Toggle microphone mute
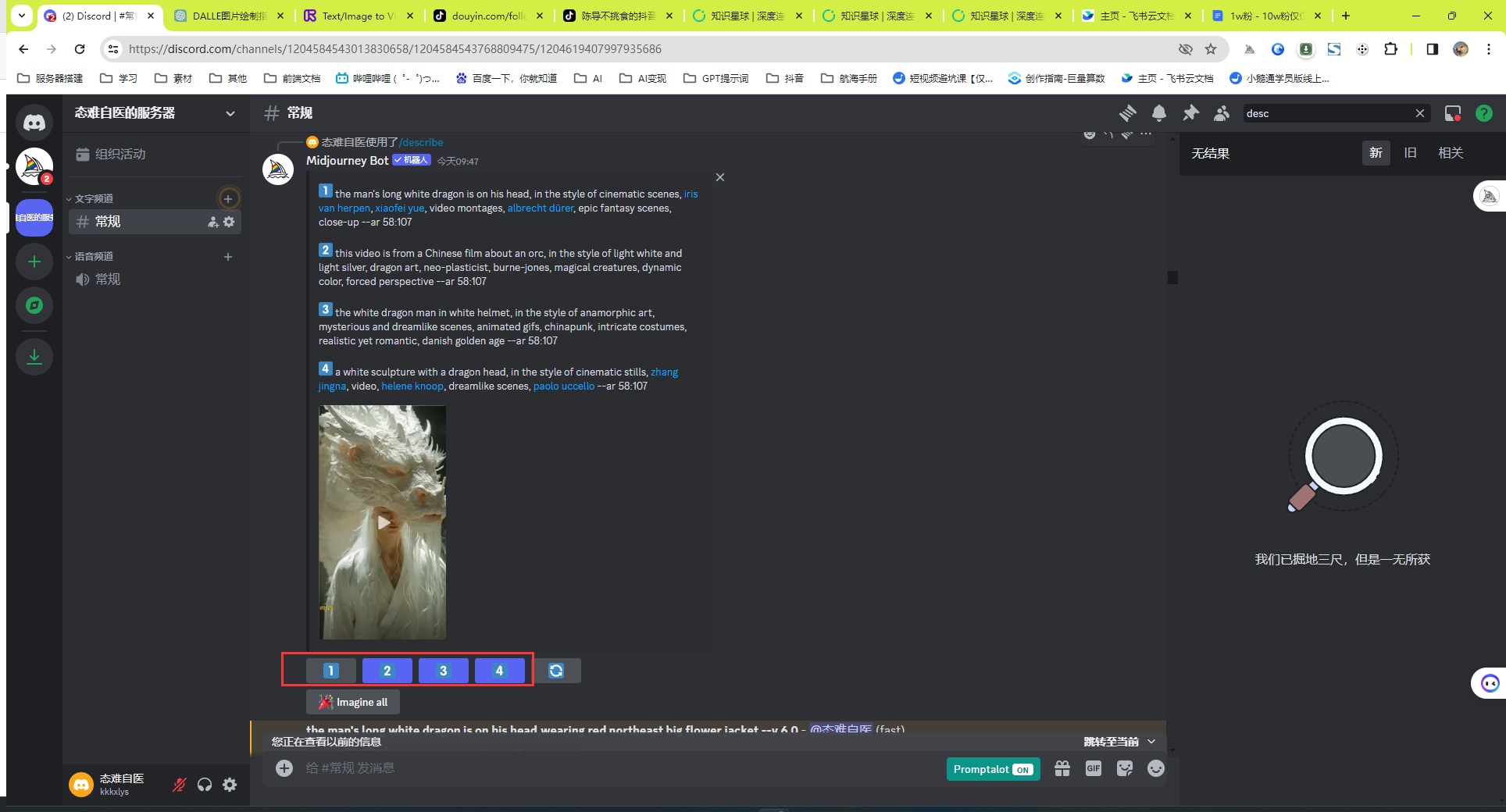 (180, 785)
